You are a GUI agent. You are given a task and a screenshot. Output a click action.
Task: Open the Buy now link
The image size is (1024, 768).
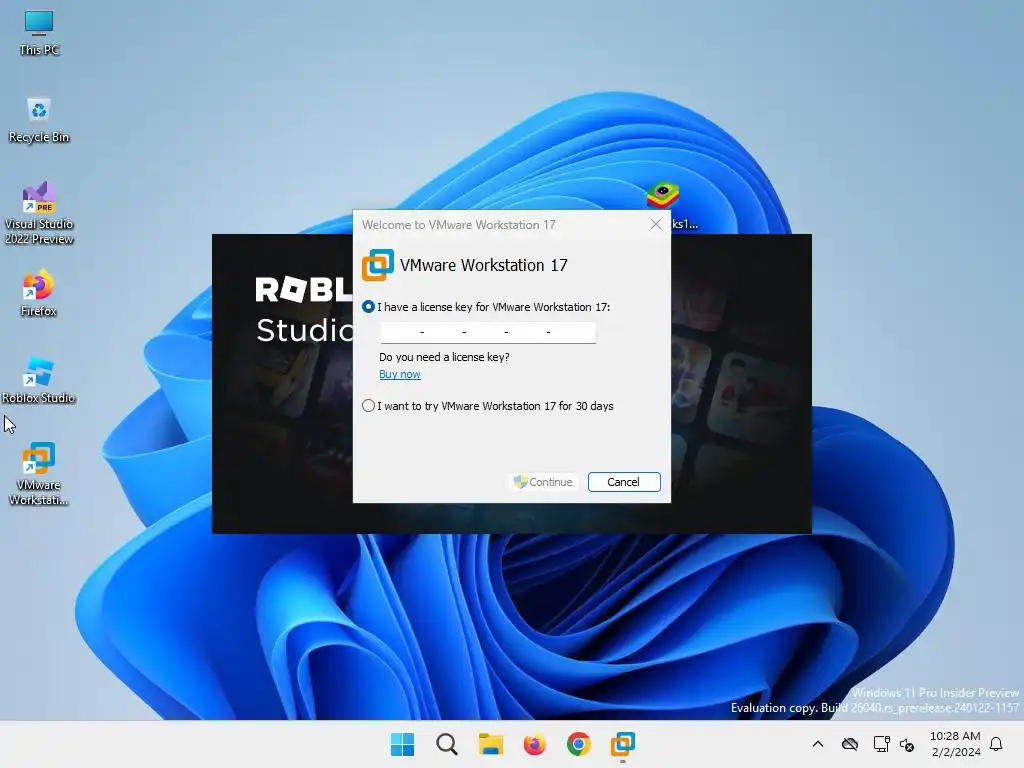pos(400,374)
